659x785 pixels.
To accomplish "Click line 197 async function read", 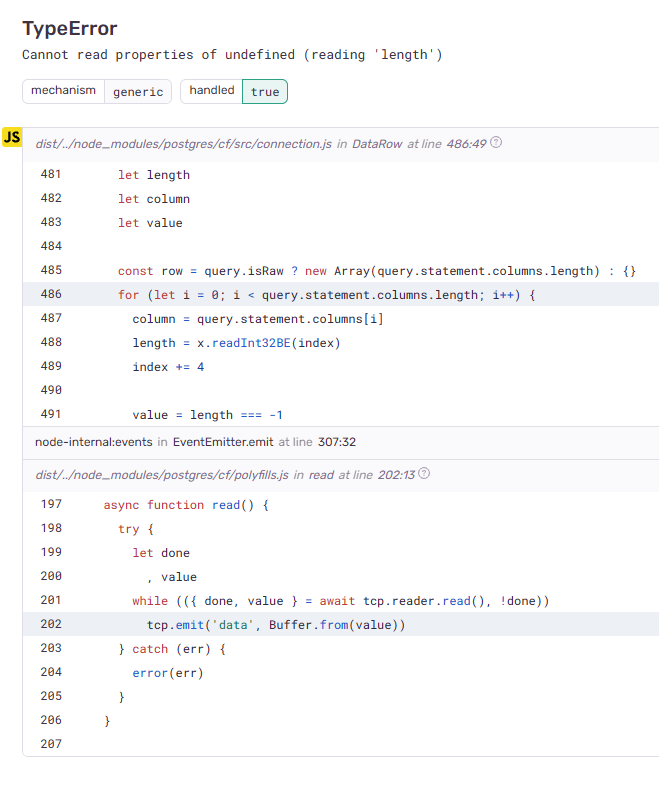I will click(186, 505).
